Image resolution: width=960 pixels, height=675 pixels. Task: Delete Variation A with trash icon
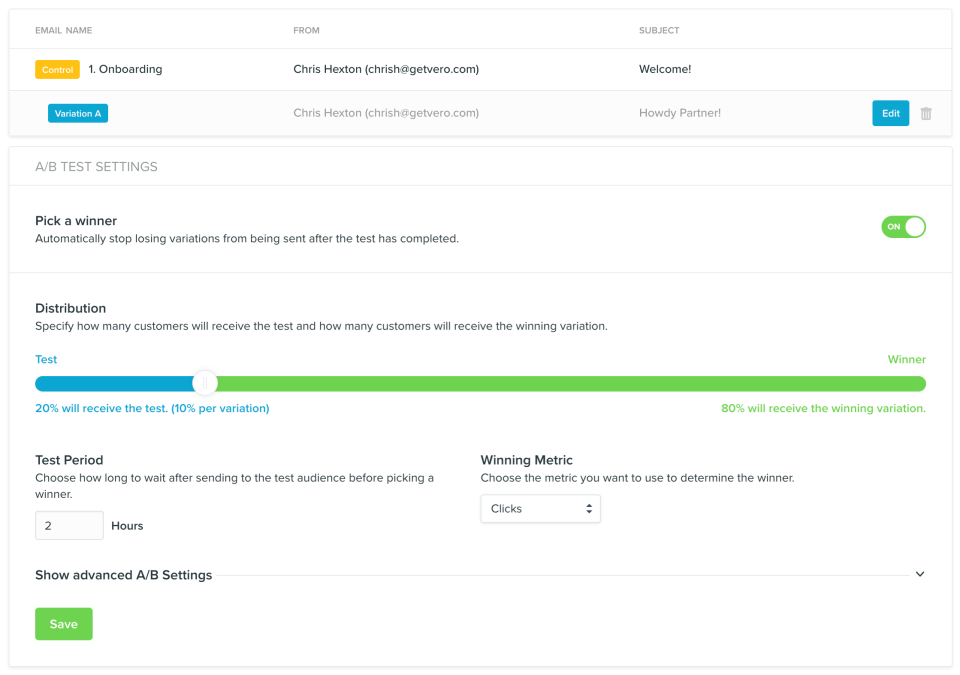(925, 114)
